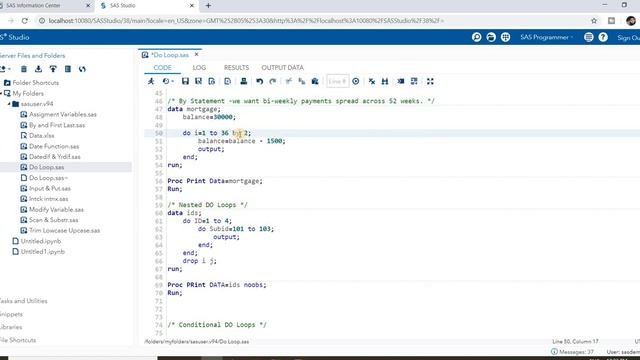Click the properties icon in the files pane

pos(68,69)
